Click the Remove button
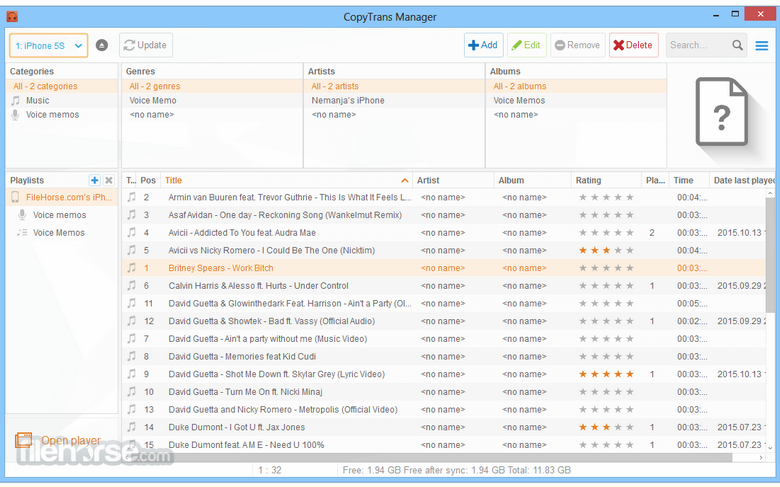 click(x=578, y=45)
